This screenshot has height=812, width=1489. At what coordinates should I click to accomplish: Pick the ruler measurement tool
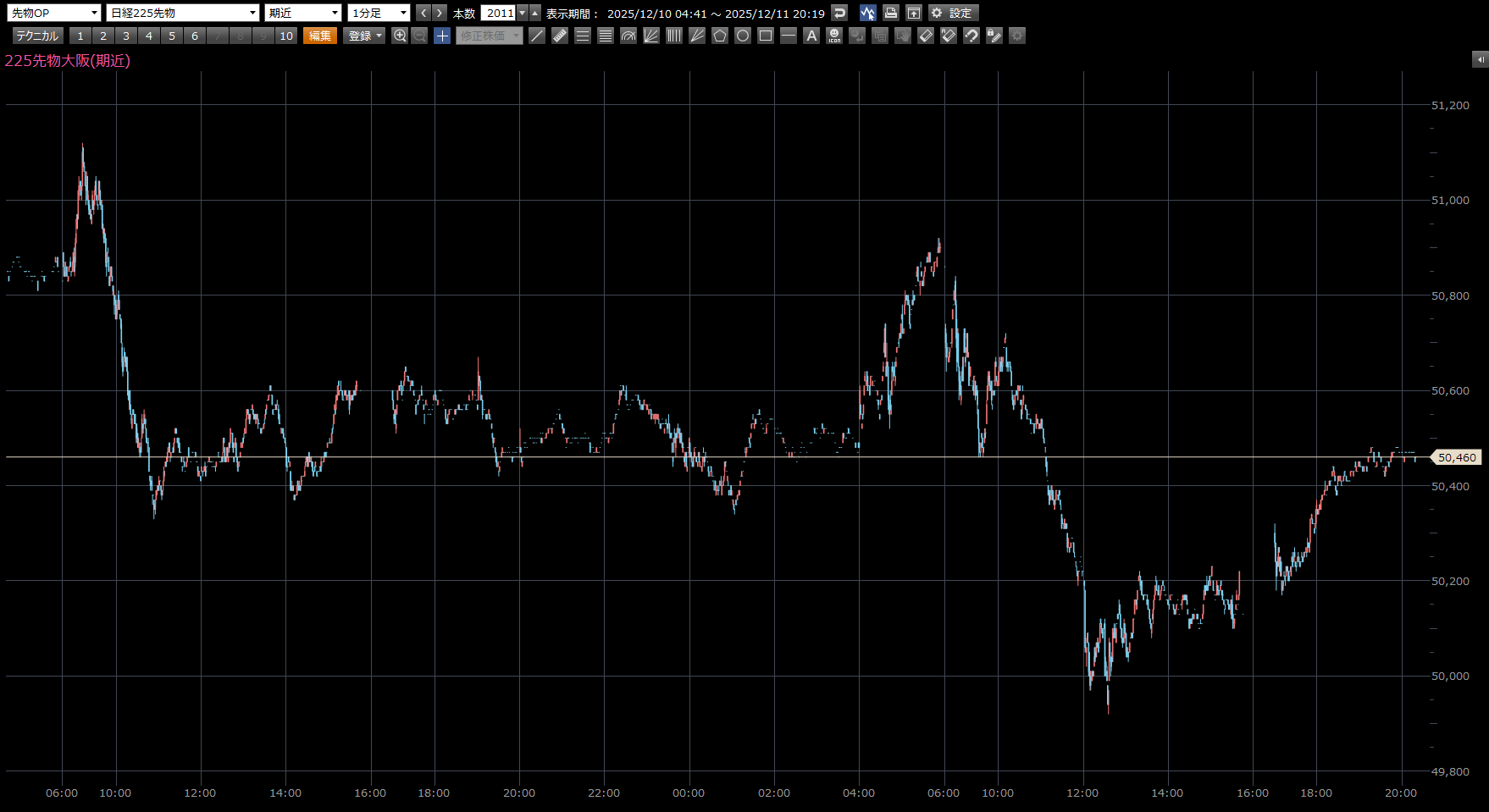[560, 36]
